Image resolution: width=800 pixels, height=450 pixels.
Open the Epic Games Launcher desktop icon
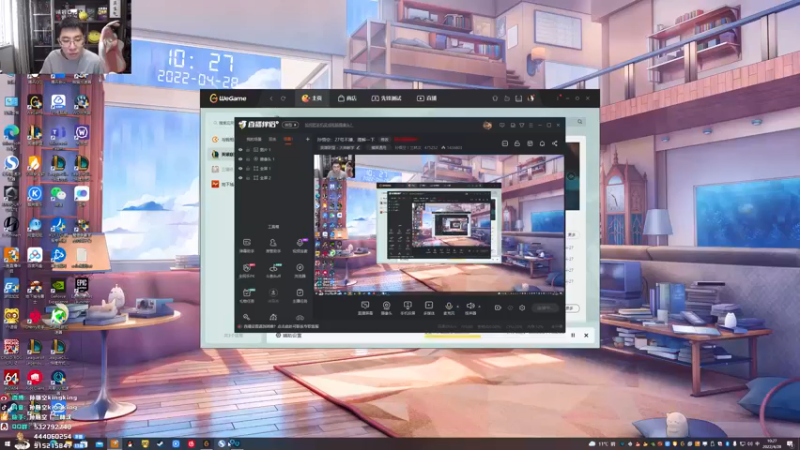[x=82, y=288]
